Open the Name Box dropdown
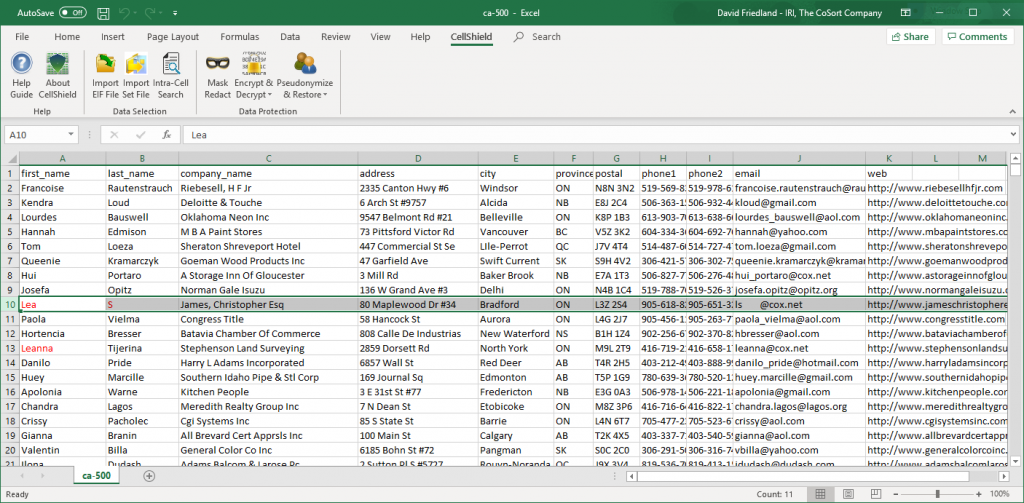The width and height of the screenshot is (1024, 503). point(71,135)
